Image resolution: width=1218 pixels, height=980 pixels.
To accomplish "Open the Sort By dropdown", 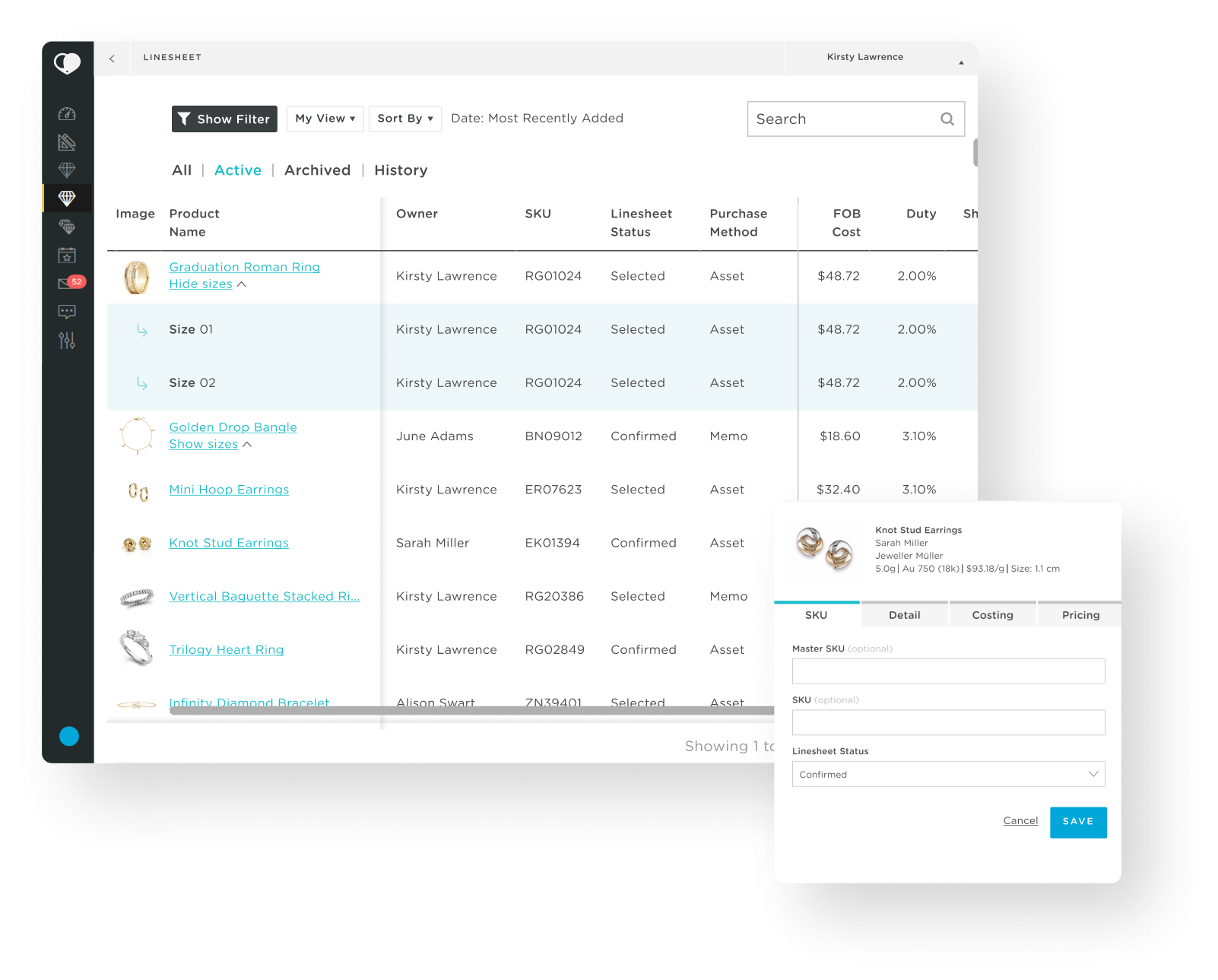I will point(404,119).
